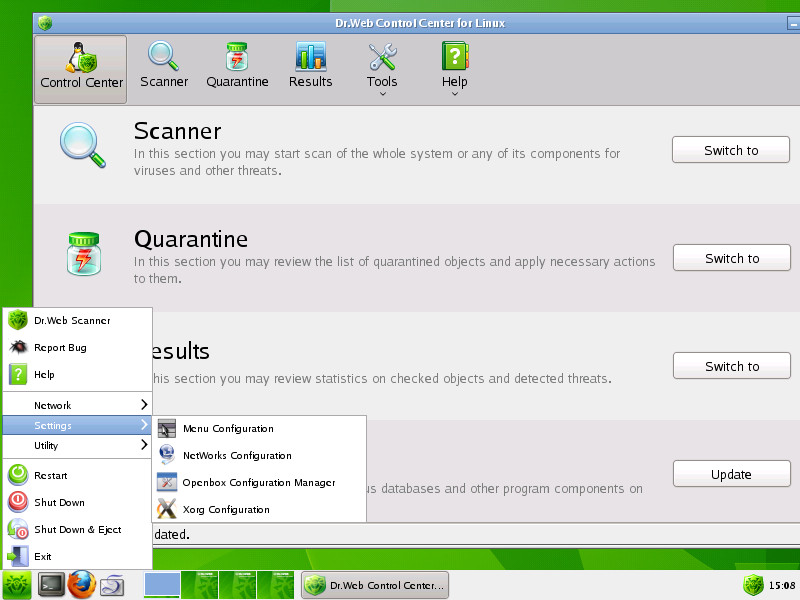Screen dimensions: 800x600
Task: Click the Shut Down & Eject label
Action: pyautogui.click(x=78, y=530)
